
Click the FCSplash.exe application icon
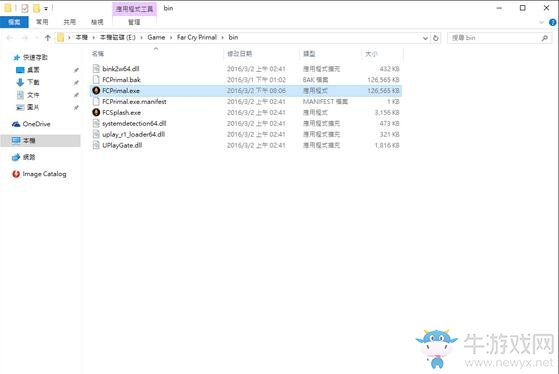(x=96, y=112)
